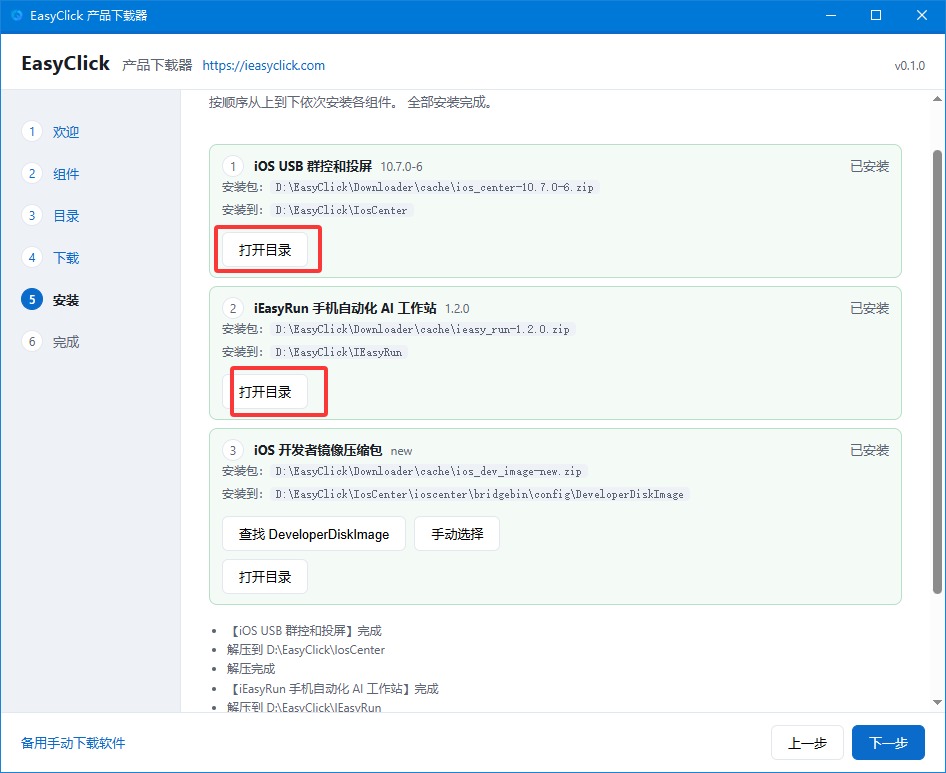This screenshot has width=946, height=773.
Task: Click 已安装 status of iEasyRun card
Action: coord(869,308)
